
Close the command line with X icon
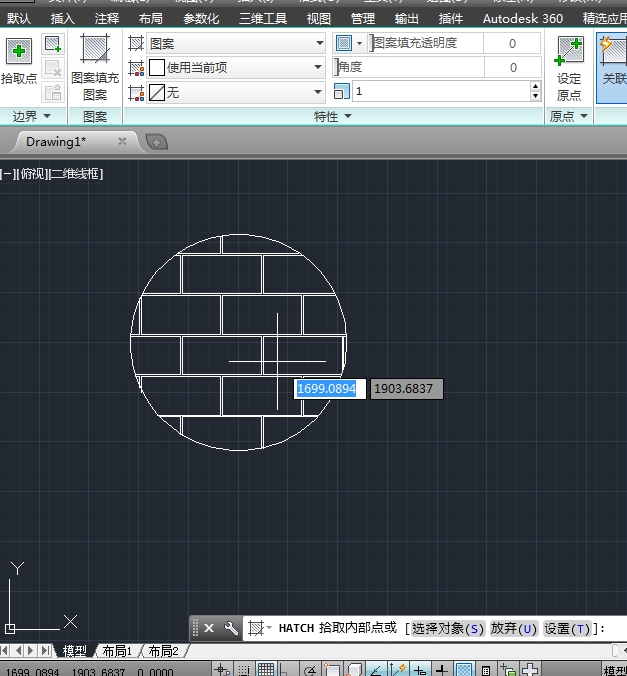click(209, 628)
